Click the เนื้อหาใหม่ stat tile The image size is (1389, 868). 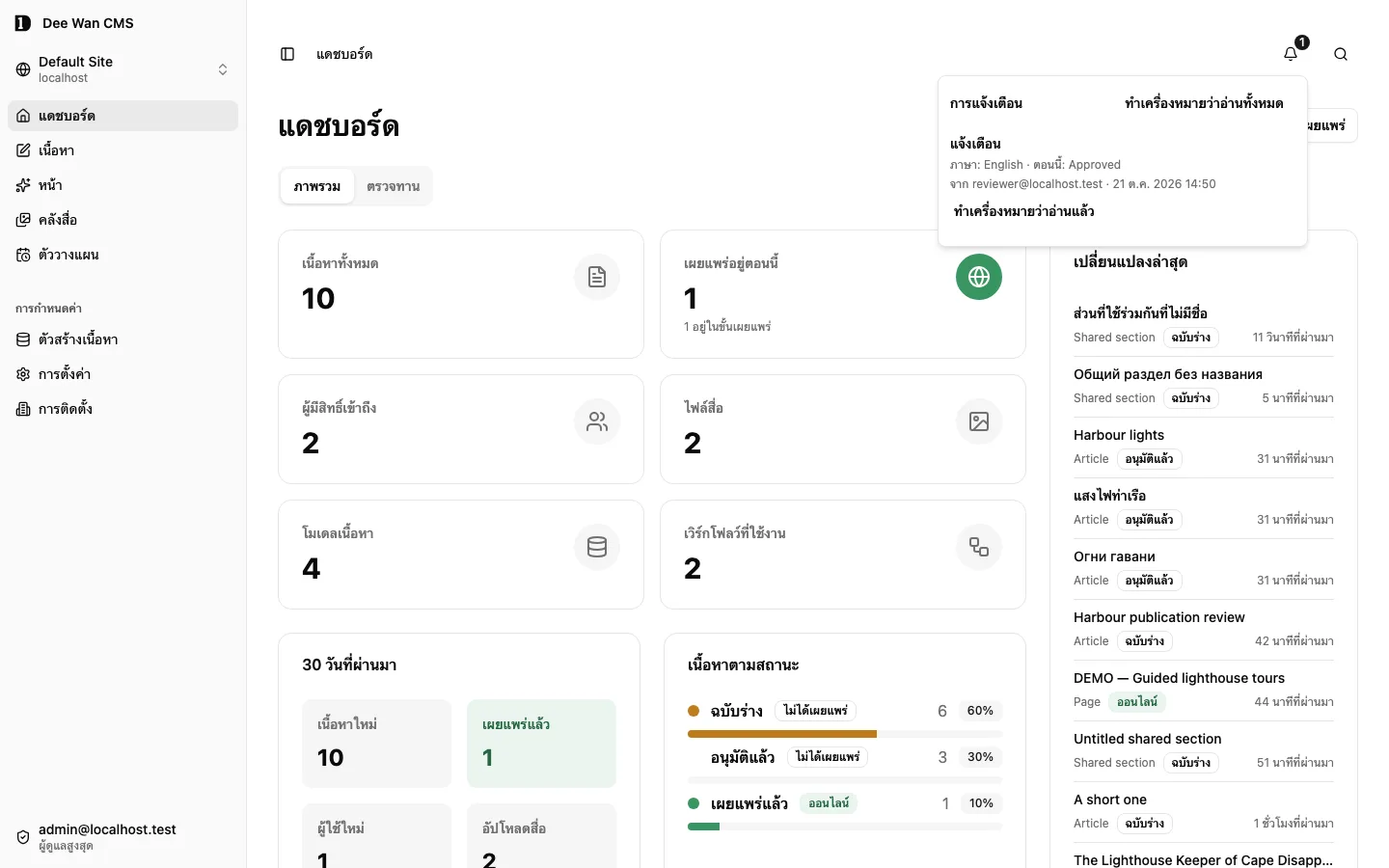tap(377, 744)
